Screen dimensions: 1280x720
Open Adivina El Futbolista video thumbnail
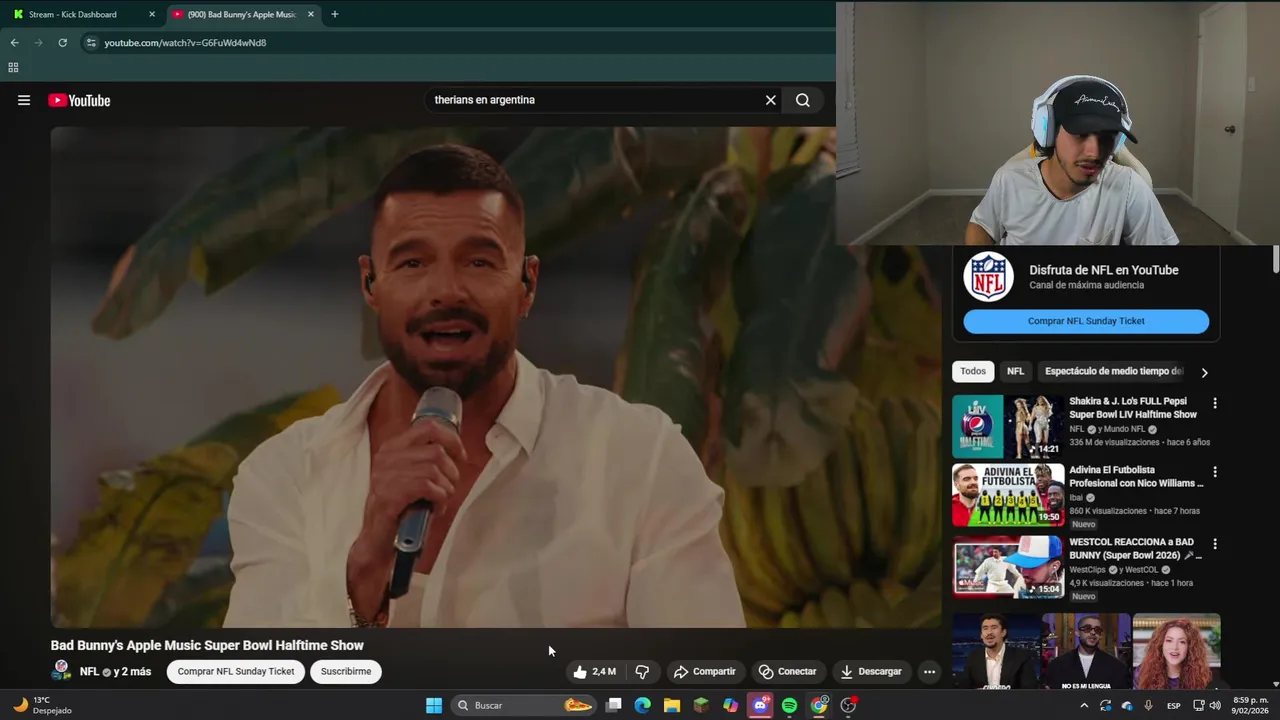point(1008,494)
